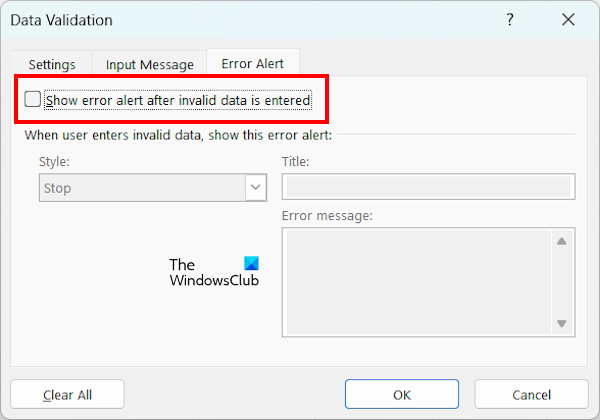The width and height of the screenshot is (600, 420).
Task: Select the Error Alert tab
Action: (x=253, y=63)
